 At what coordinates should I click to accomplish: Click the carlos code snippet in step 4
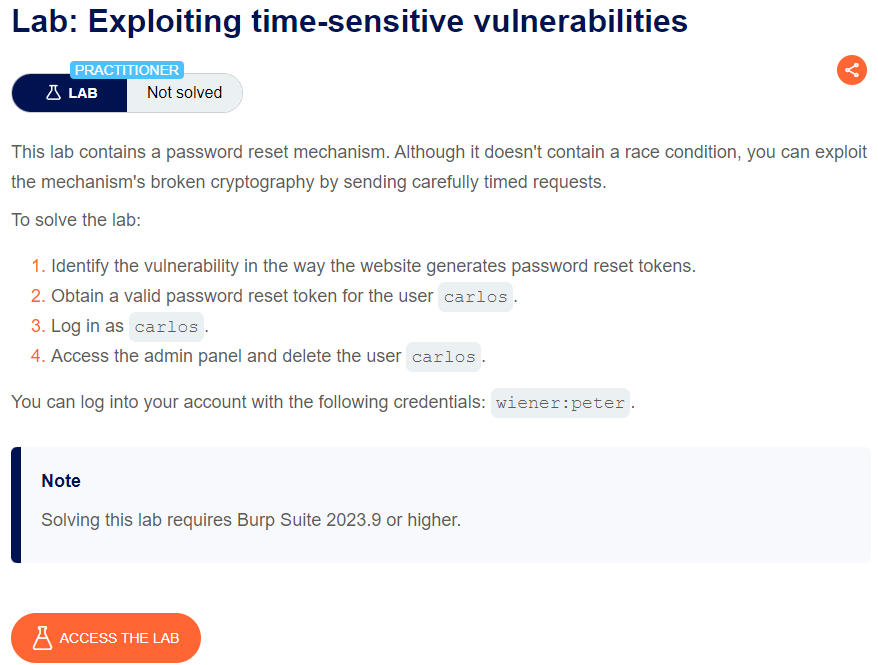(x=443, y=356)
